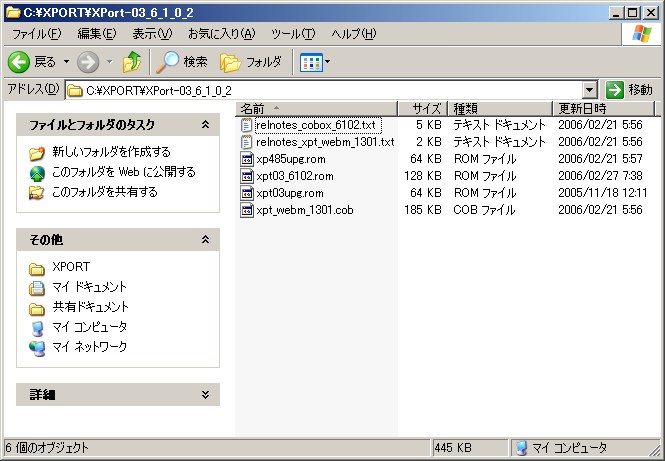Open the お気に入り(A) menu

click(221, 34)
